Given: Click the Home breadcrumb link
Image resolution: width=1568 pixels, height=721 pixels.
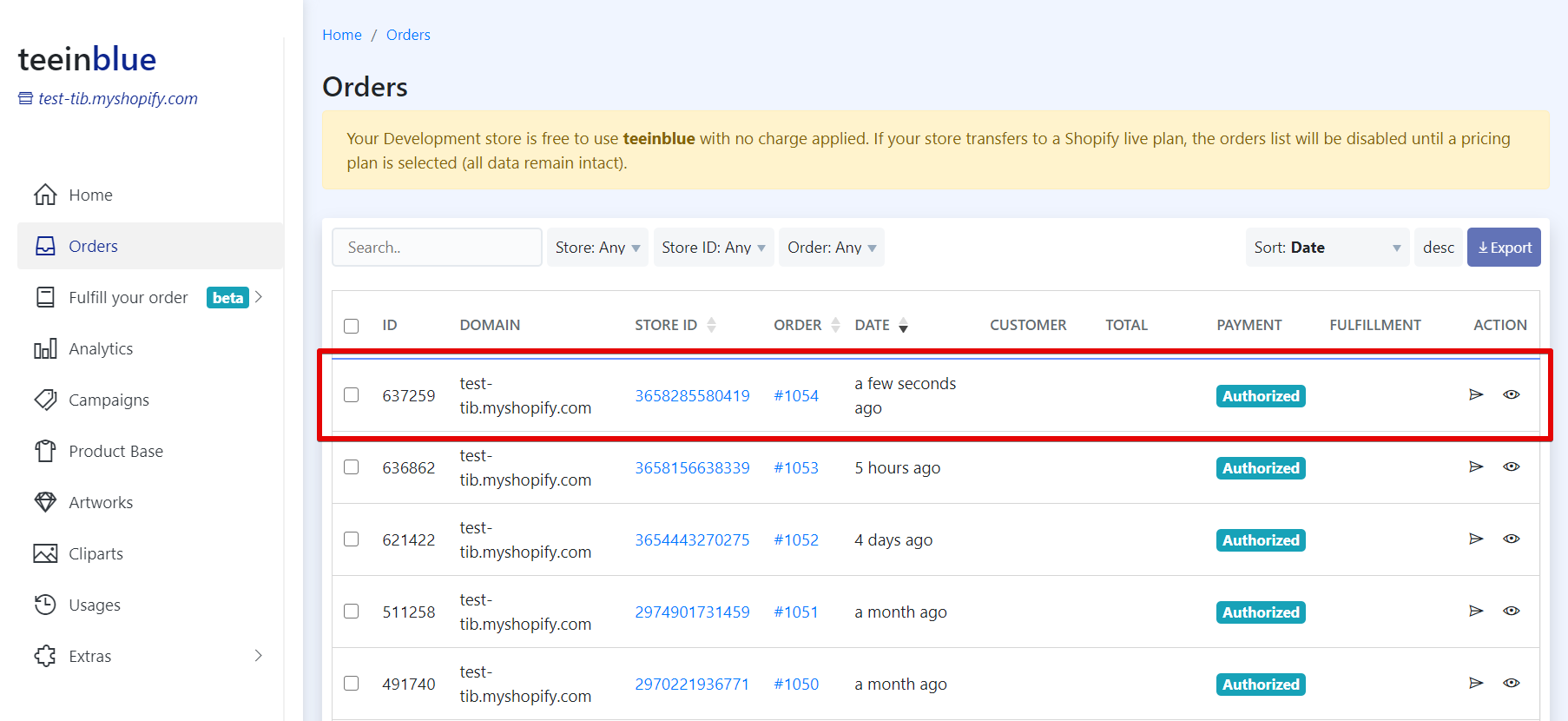Looking at the screenshot, I should click(x=342, y=35).
